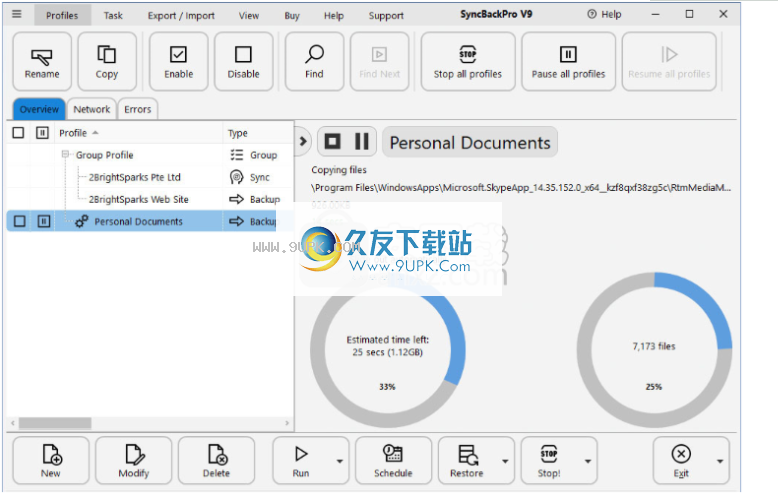Switch to the Errors tab
This screenshot has height=499, width=778.
coord(137,109)
